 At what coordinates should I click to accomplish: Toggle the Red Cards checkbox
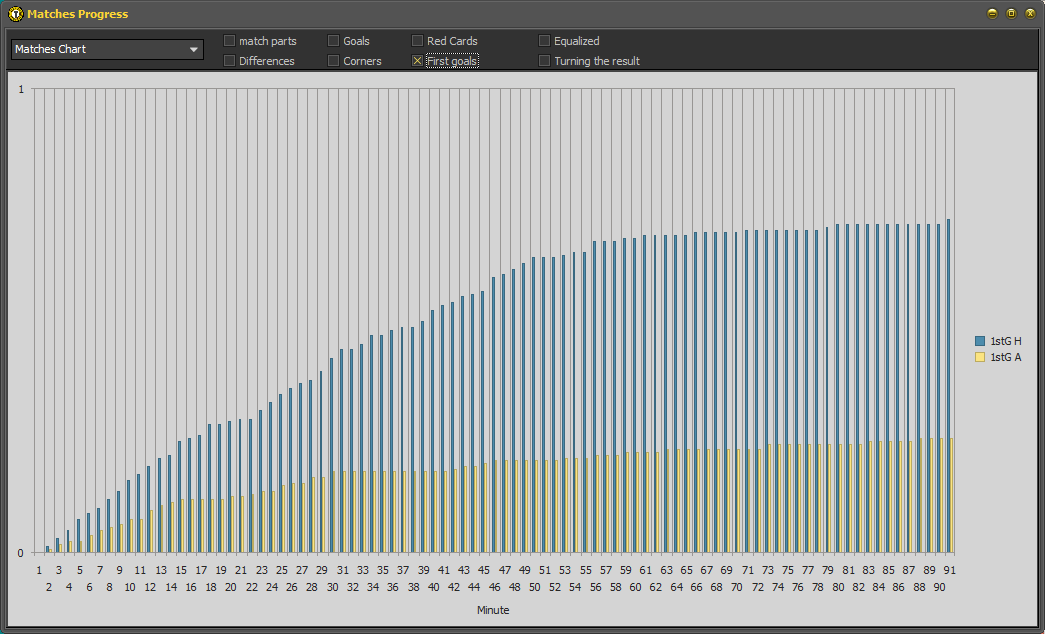[x=418, y=41]
